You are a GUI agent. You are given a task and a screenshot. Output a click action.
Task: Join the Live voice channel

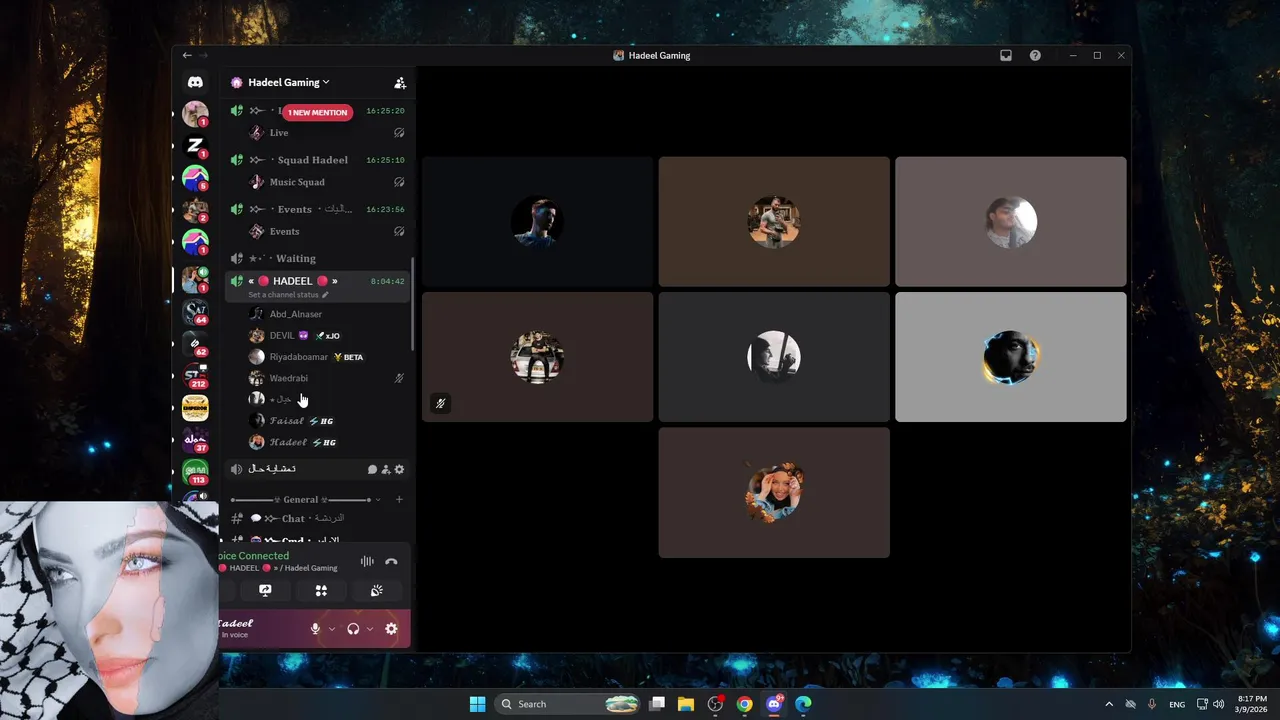318,132
